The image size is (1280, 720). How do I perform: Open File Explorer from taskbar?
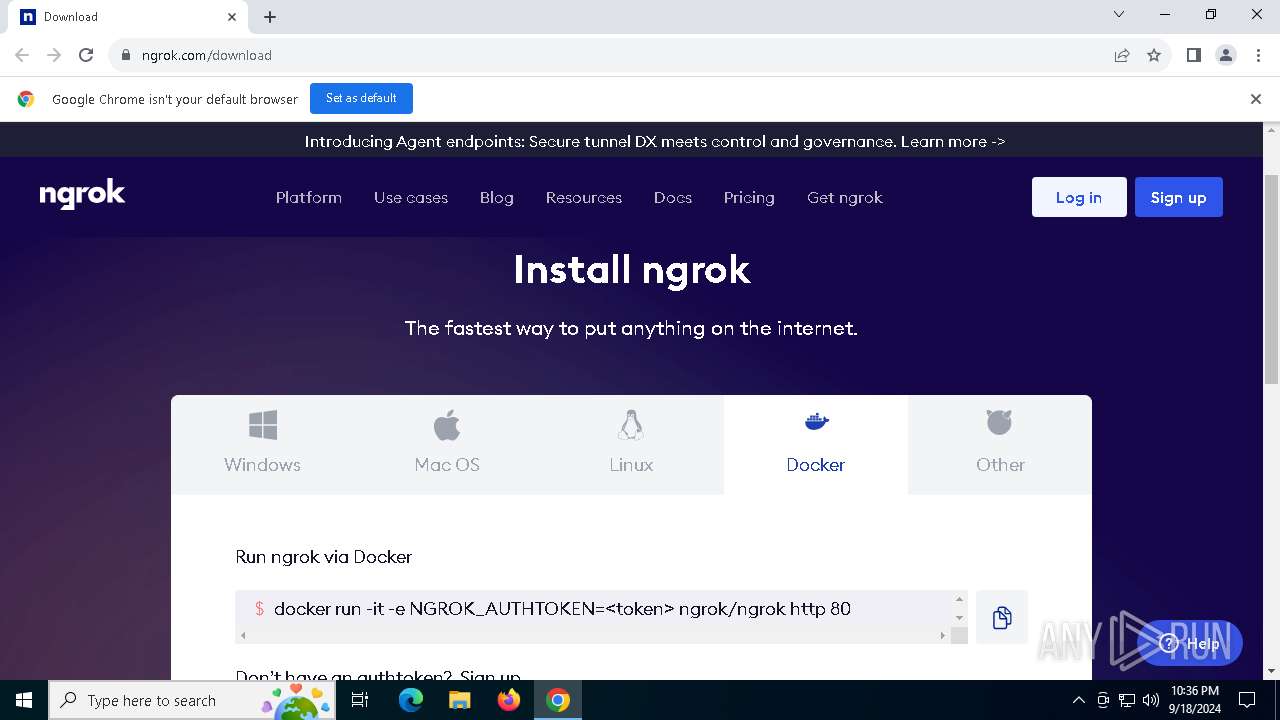pyautogui.click(x=459, y=700)
